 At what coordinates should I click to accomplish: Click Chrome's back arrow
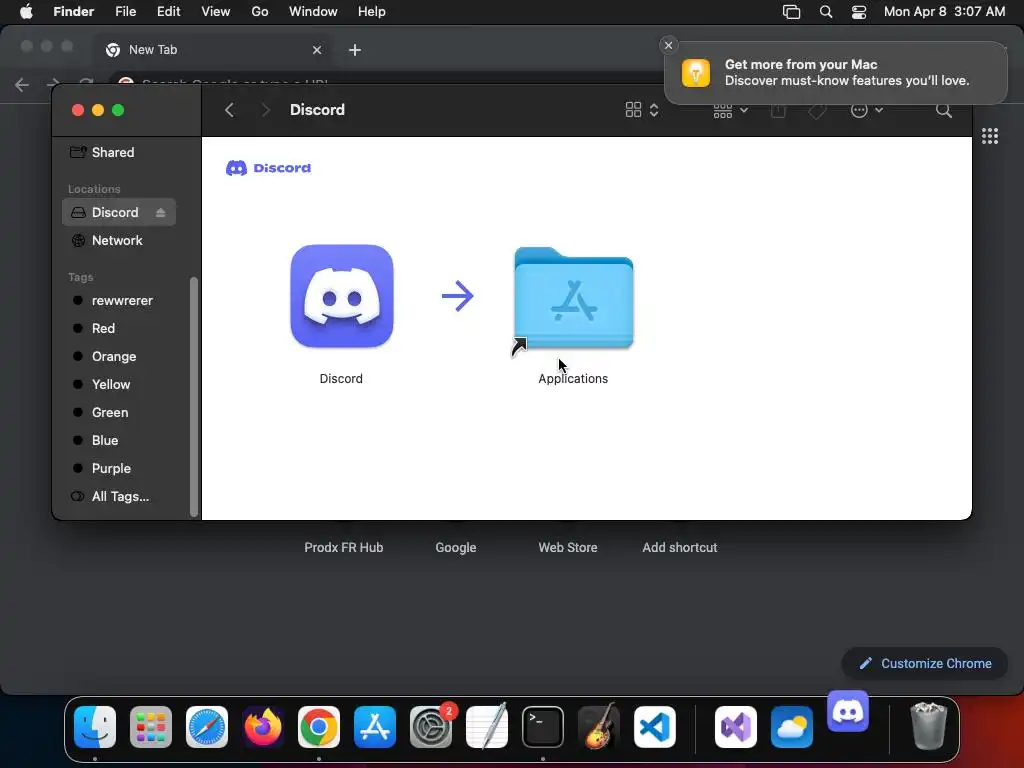tap(22, 85)
